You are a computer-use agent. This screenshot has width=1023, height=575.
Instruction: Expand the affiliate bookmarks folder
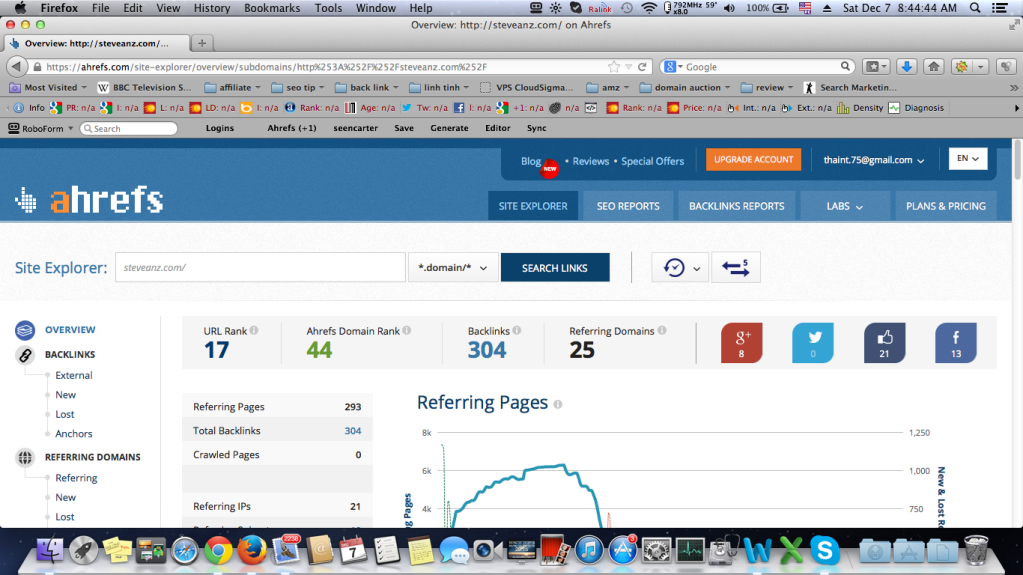[232, 87]
